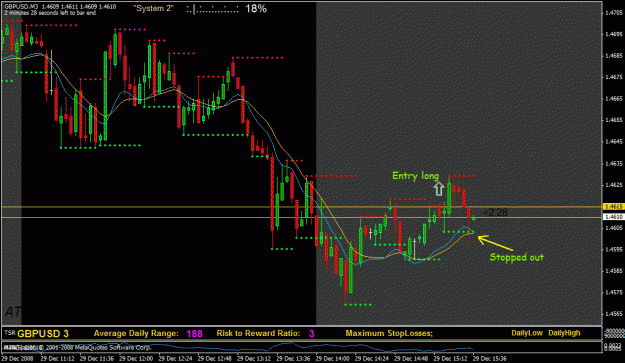Click the '2.28' profit label on chart
This screenshot has width=625, height=363.
click(497, 212)
